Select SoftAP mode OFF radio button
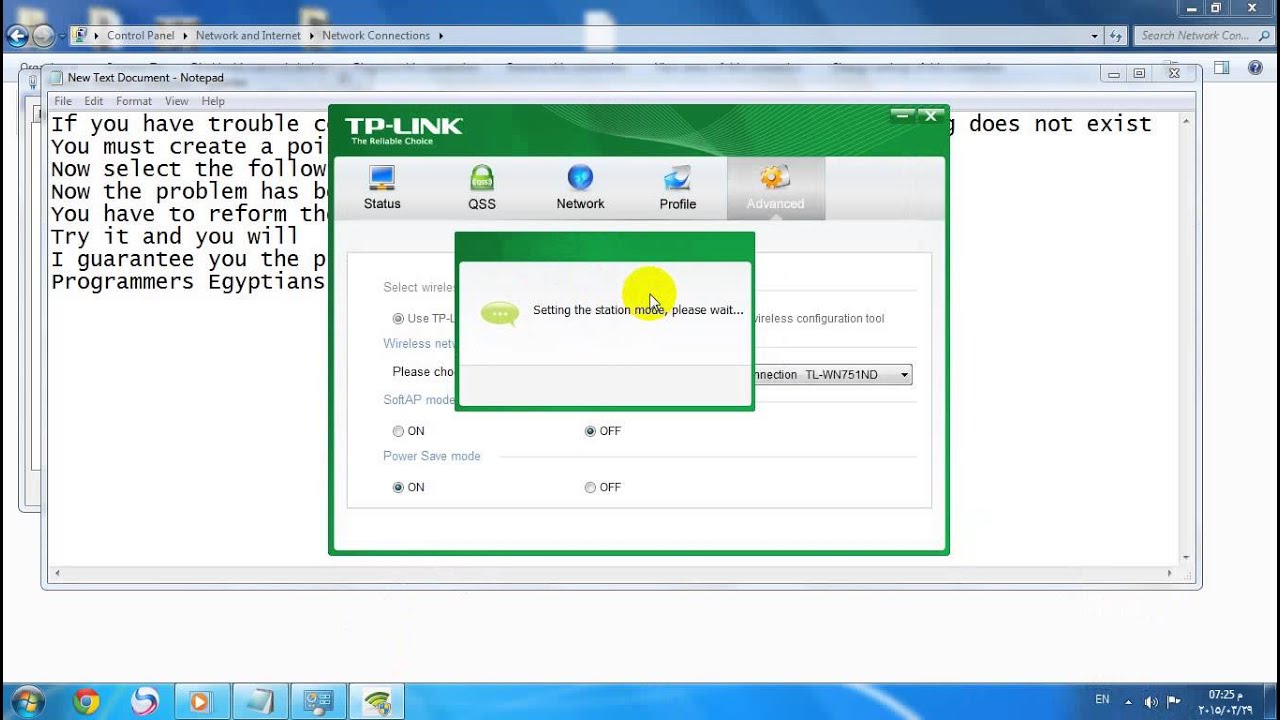 (x=590, y=431)
